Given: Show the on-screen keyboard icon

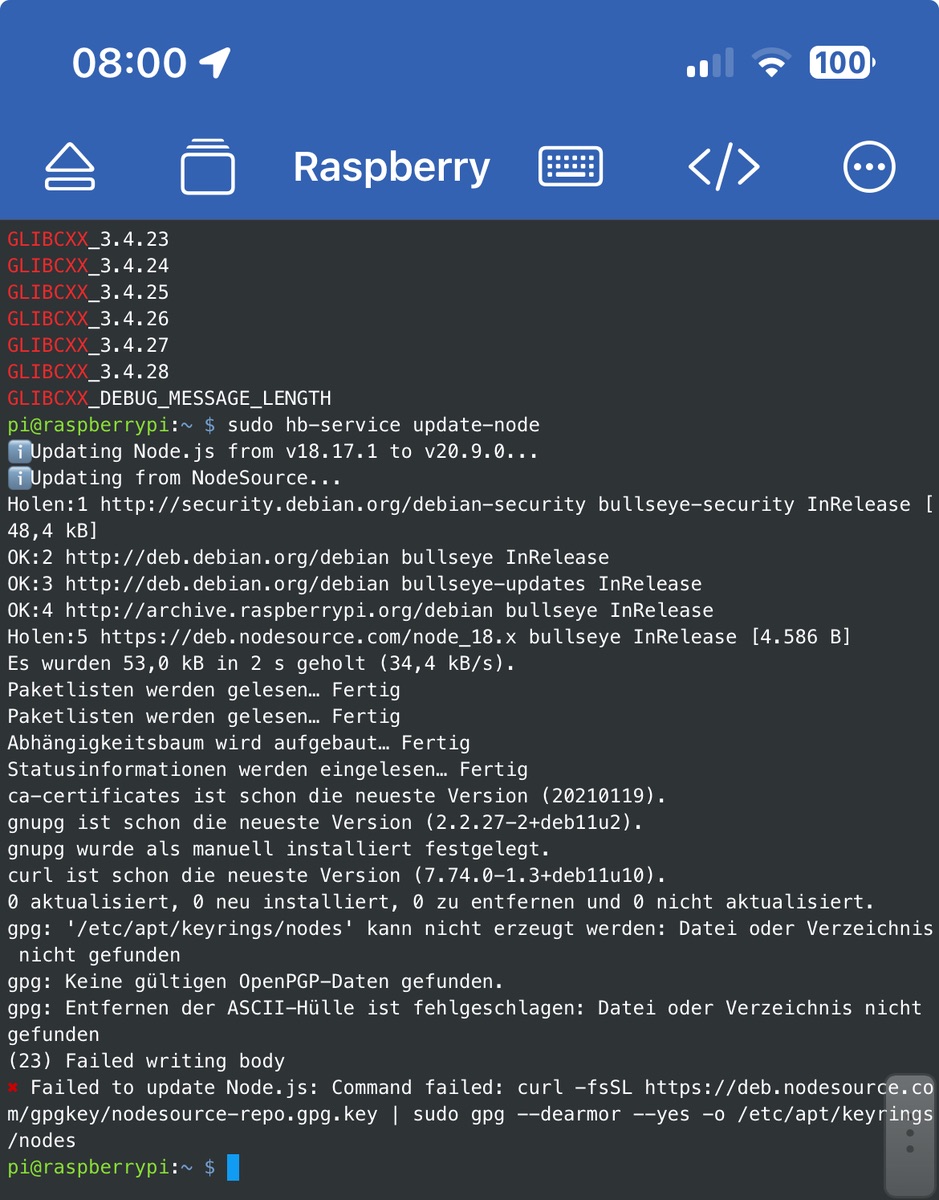Looking at the screenshot, I should (570, 166).
